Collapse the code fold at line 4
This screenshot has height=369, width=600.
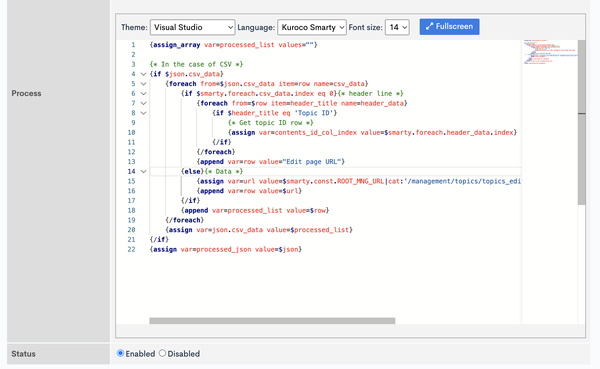[143, 74]
